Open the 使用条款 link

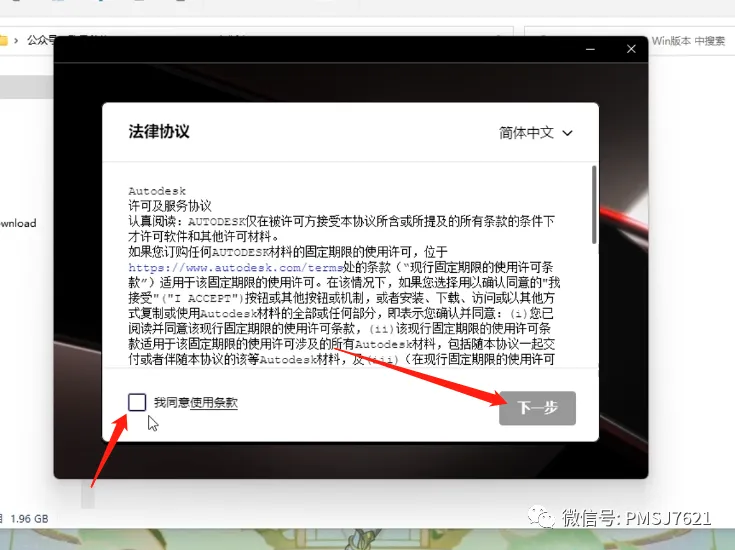[214, 403]
